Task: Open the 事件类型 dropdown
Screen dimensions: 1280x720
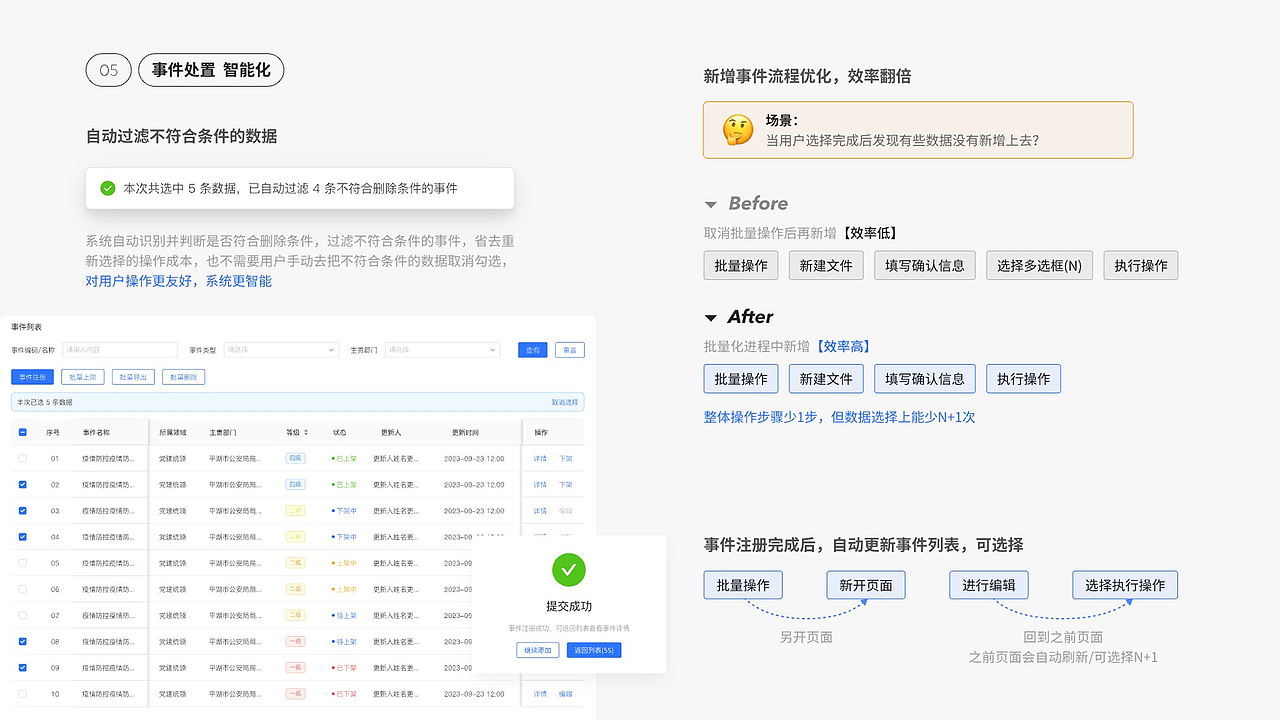Action: click(x=281, y=350)
